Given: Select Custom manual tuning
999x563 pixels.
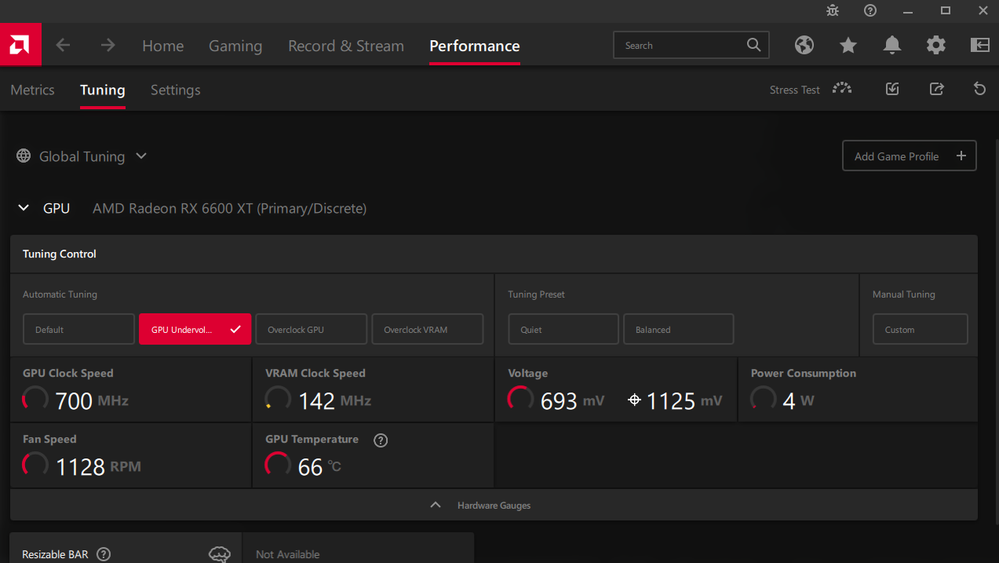Looking at the screenshot, I should (920, 329).
